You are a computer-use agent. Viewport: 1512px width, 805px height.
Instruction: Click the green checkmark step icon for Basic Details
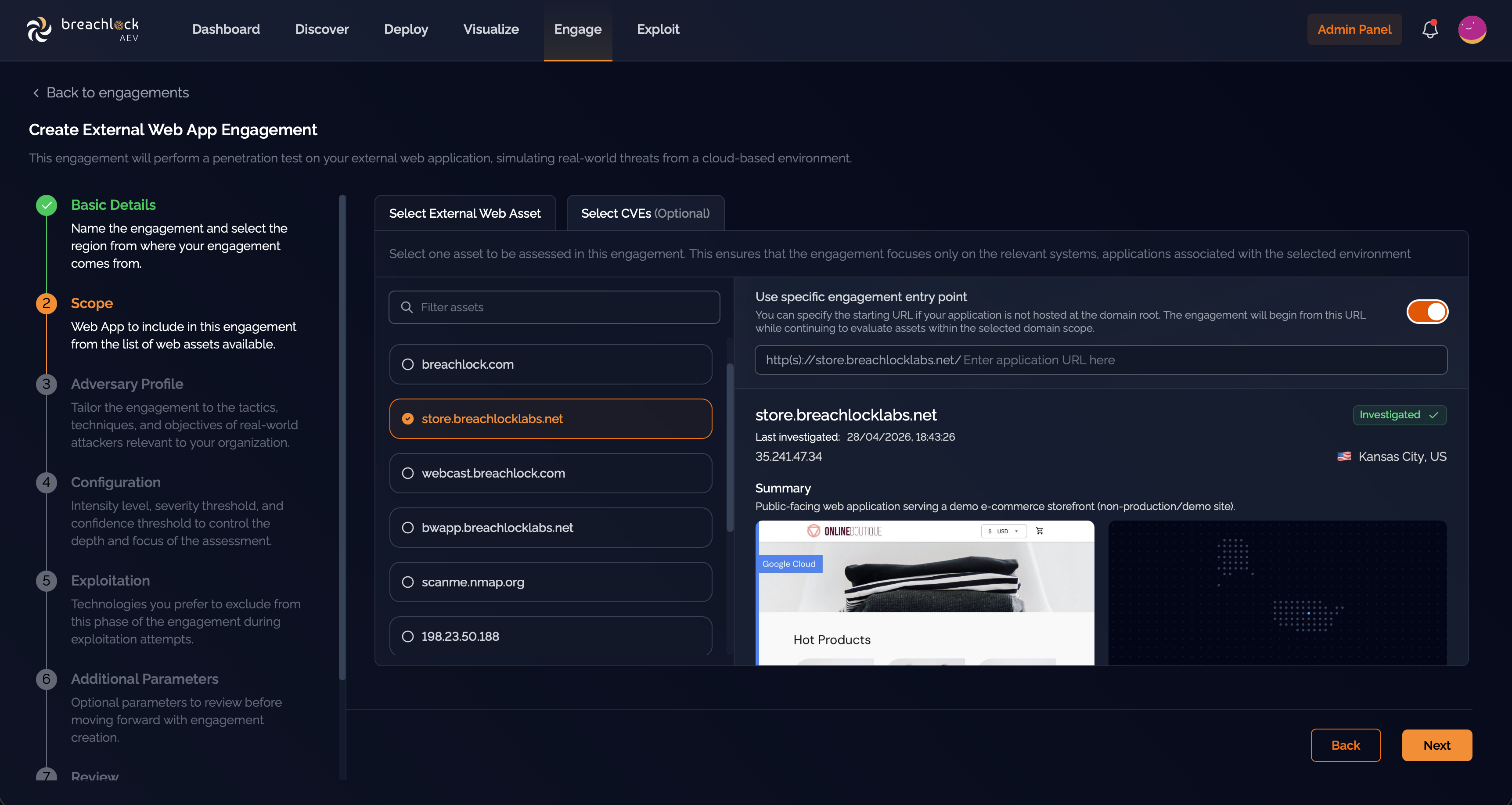tap(47, 205)
